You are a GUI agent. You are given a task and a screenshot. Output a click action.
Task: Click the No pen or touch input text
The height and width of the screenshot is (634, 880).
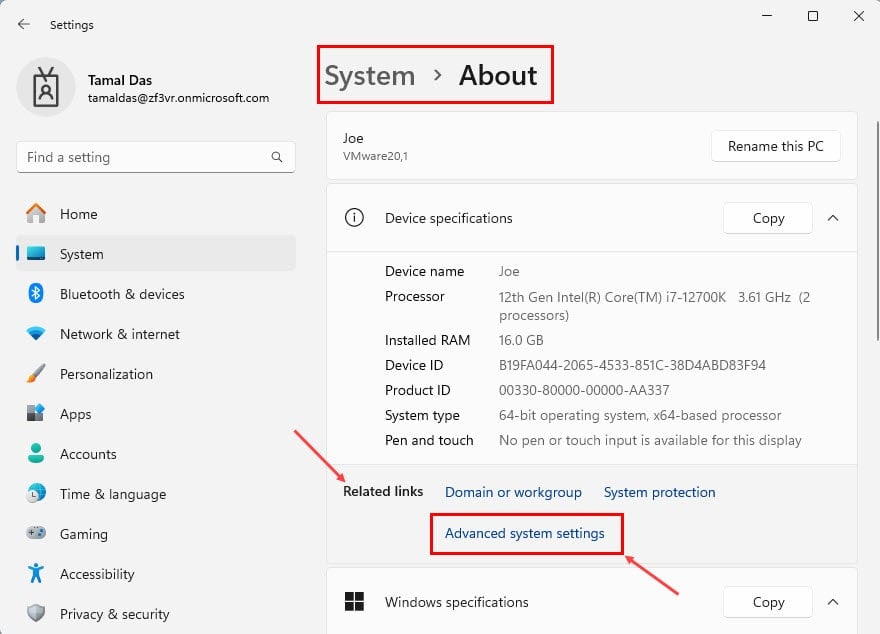[650, 440]
